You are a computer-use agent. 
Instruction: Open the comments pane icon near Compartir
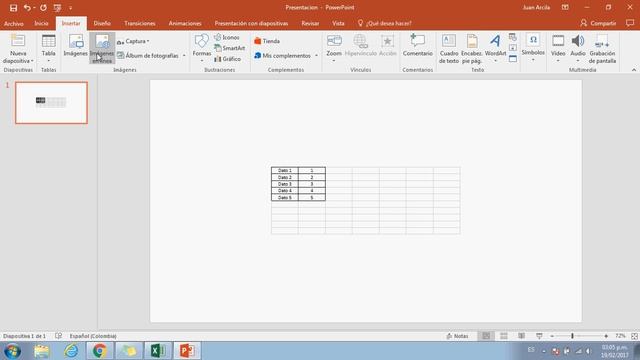(630, 23)
